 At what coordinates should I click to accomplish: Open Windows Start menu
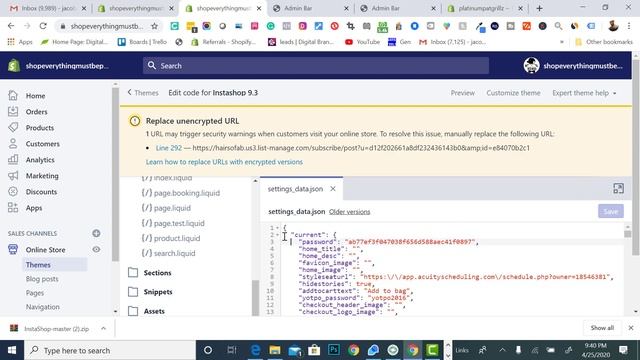click(12, 350)
